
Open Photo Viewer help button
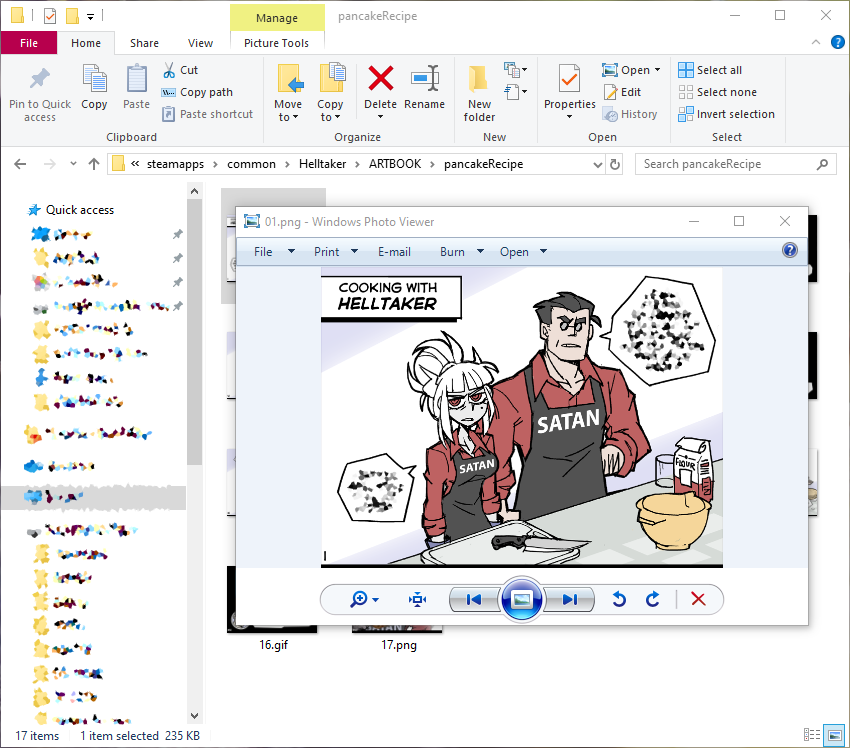(x=790, y=250)
